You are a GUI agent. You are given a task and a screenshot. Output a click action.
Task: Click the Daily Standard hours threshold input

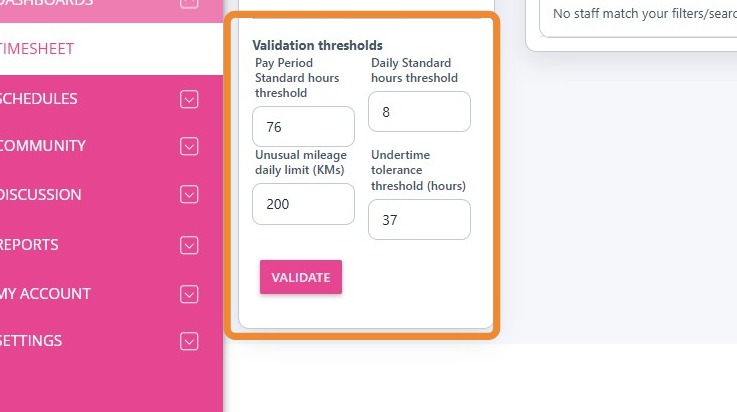pos(419,112)
